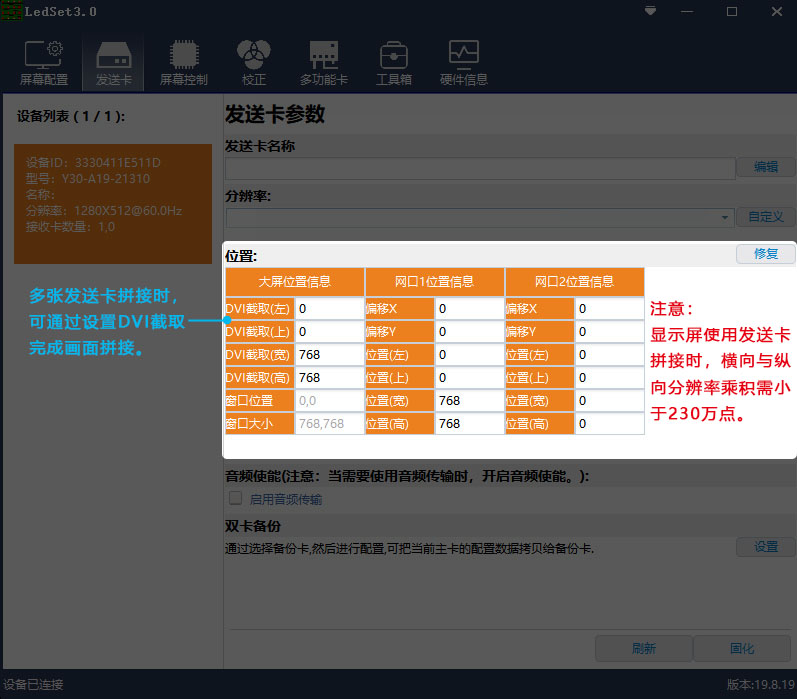
Task: Click the 发送卡参数 page title
Action: point(275,114)
